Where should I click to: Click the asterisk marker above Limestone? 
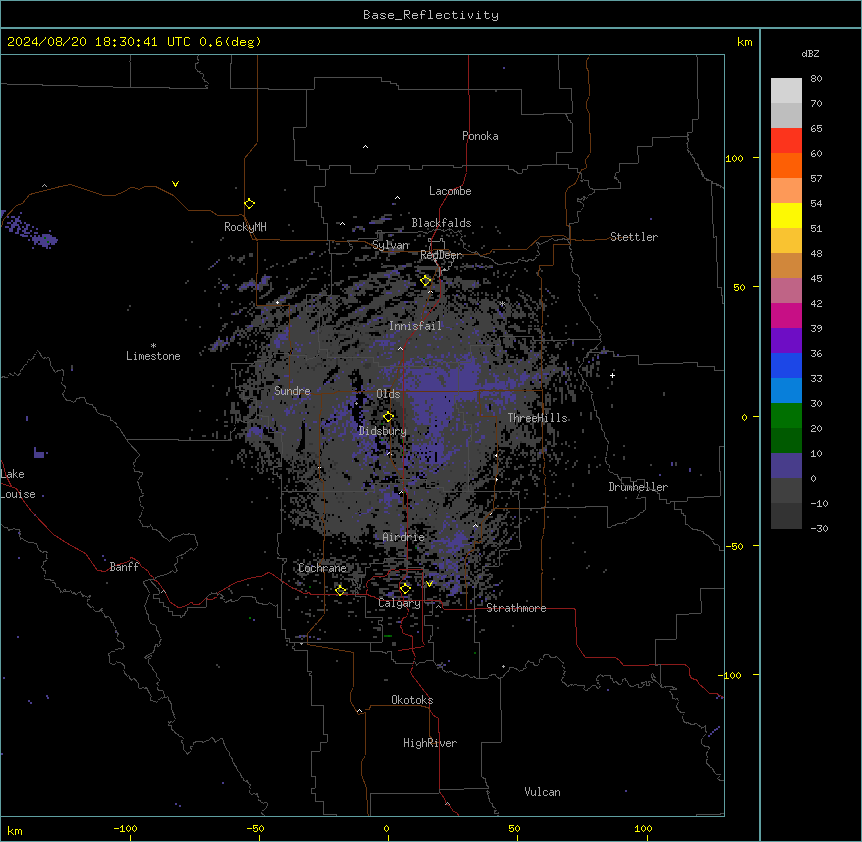[x=153, y=346]
